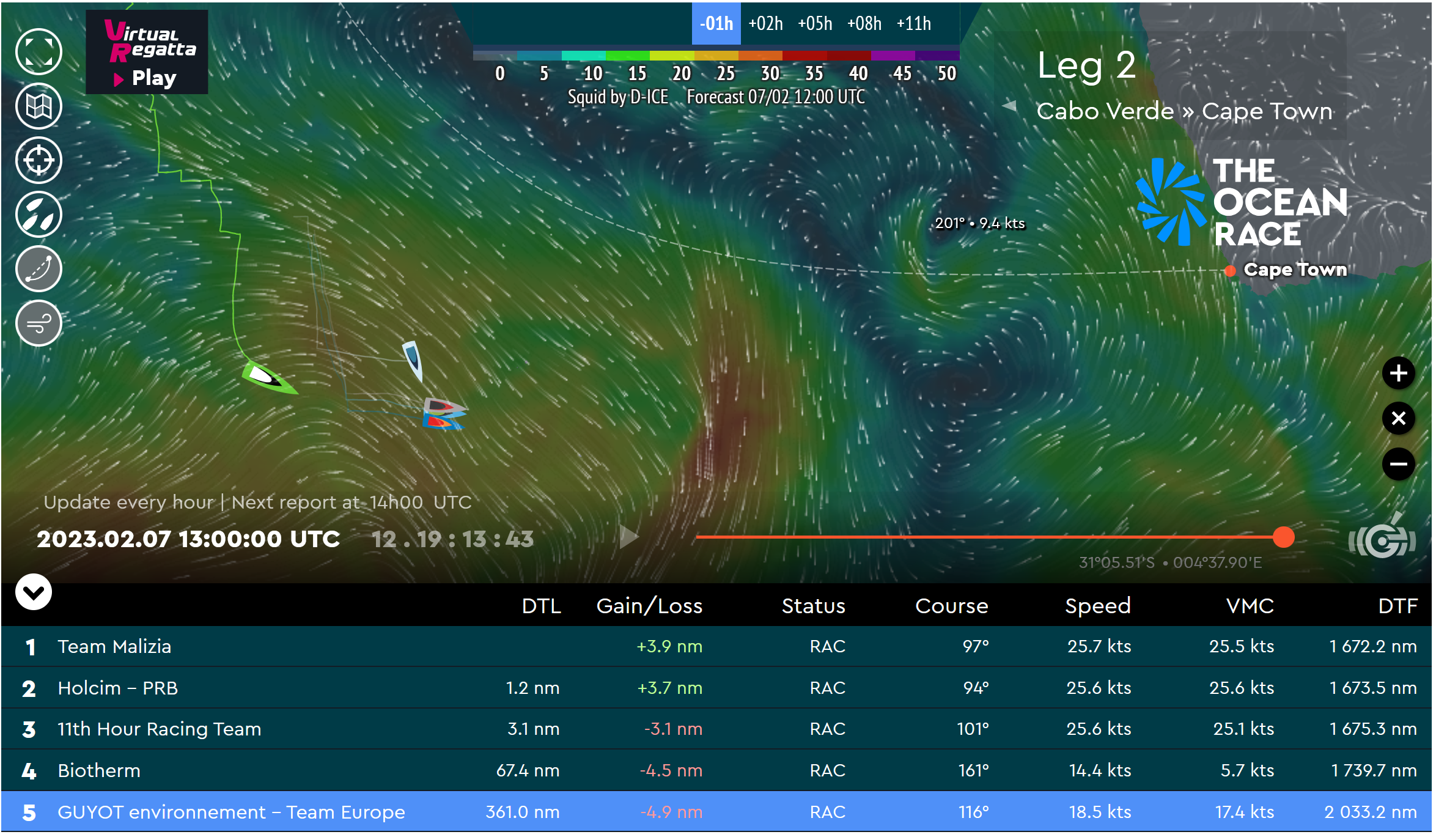Sort leaderboard by Gain/Loss column
The width and height of the screenshot is (1436, 840).
click(649, 606)
